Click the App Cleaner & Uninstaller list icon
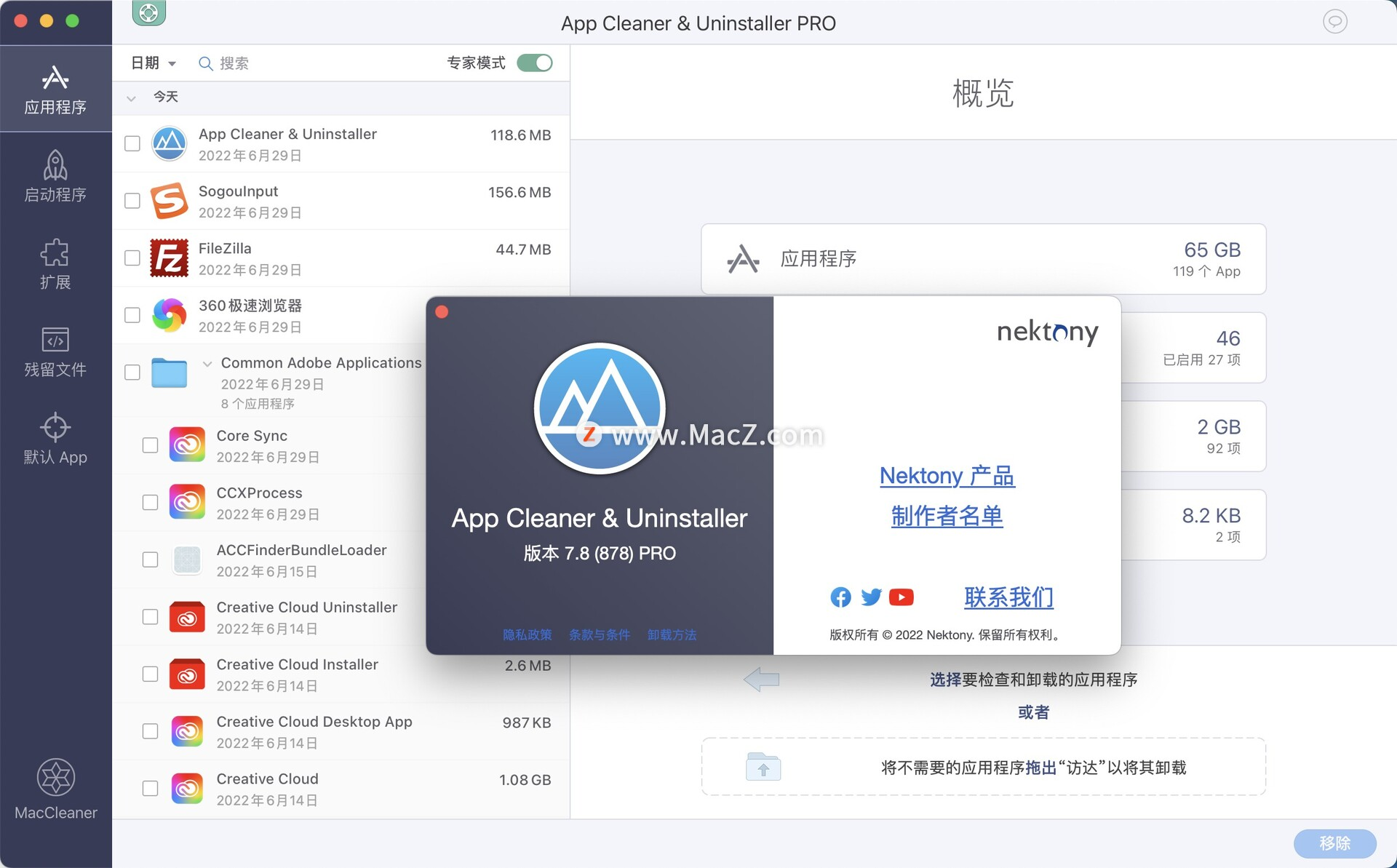 (x=170, y=143)
